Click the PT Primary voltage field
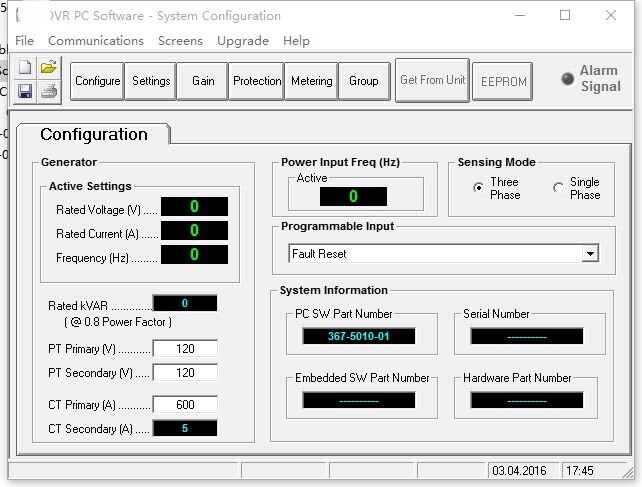Image resolution: width=642 pixels, height=487 pixels. (185, 349)
